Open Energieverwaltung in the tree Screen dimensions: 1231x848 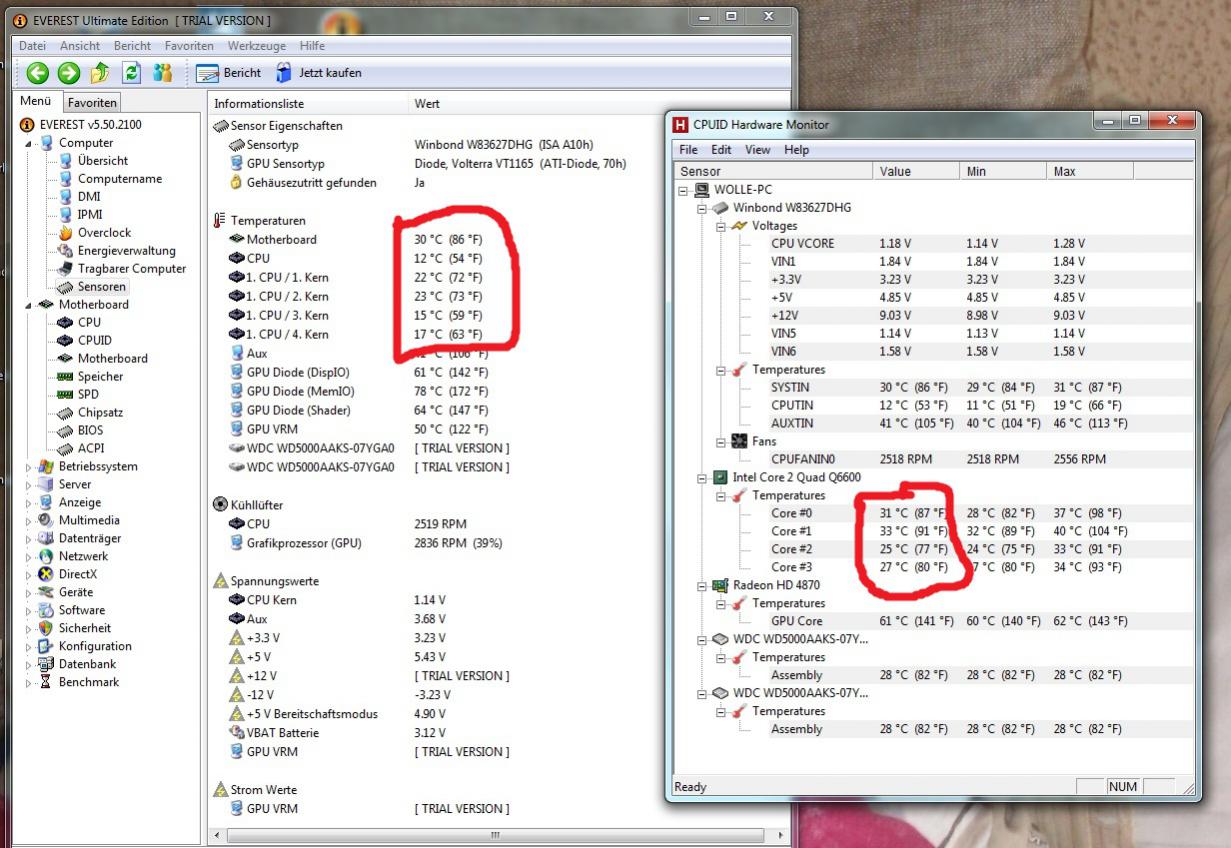point(126,251)
